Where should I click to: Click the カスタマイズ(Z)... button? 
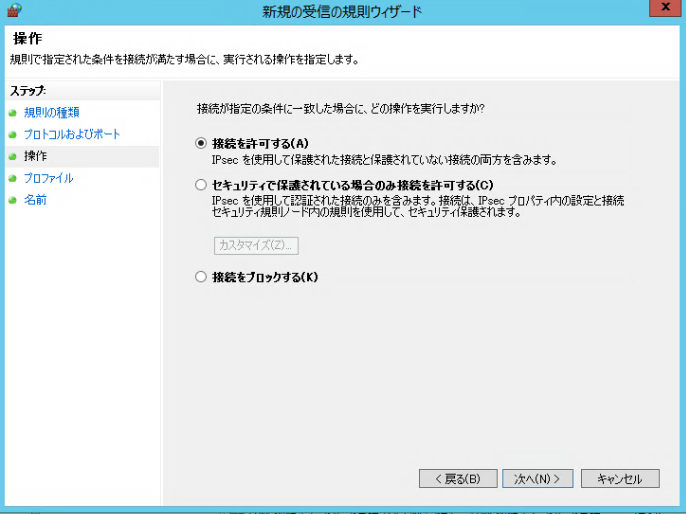tap(256, 245)
